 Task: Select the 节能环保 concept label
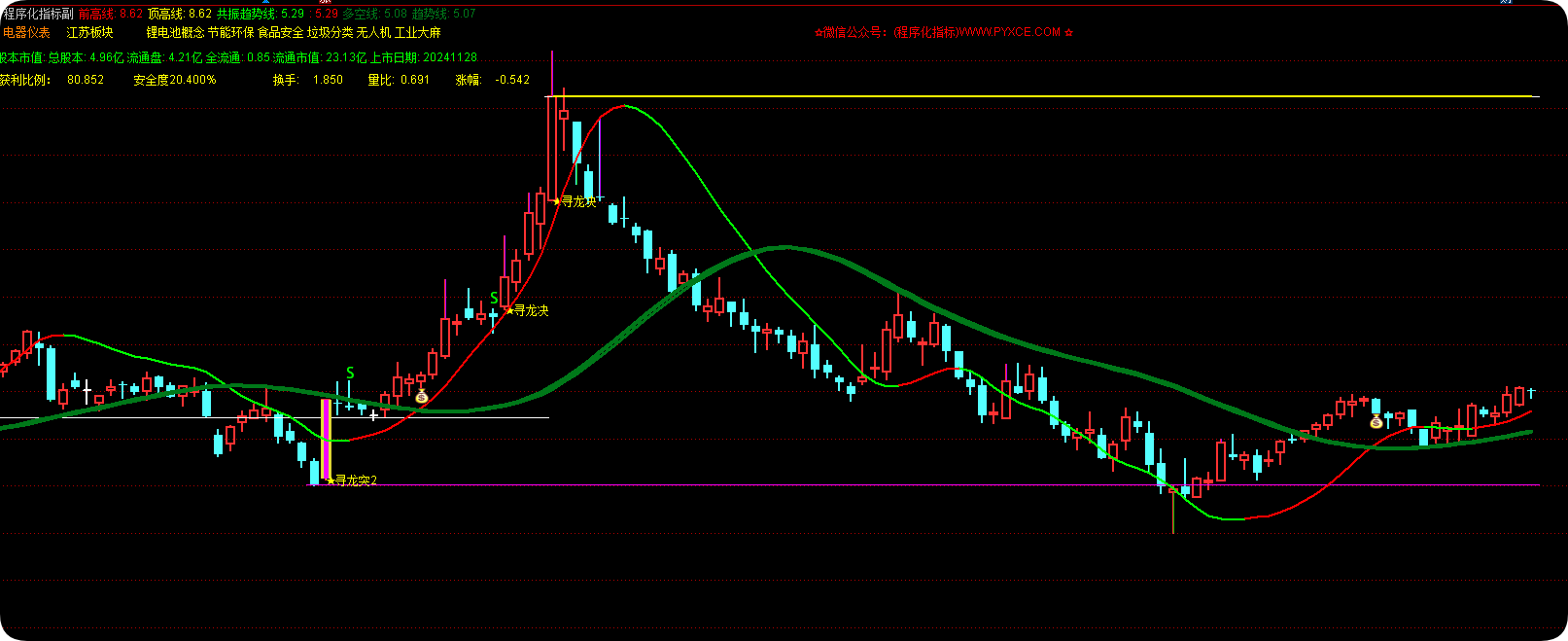[230, 33]
